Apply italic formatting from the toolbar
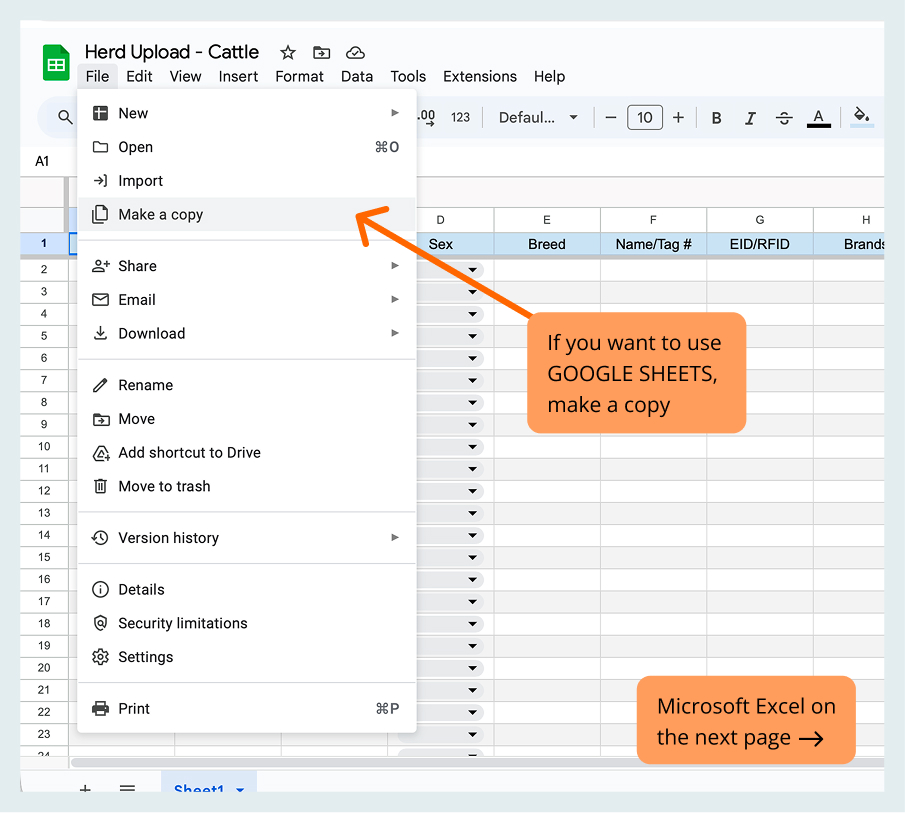Image resolution: width=905 pixels, height=813 pixels. pos(750,118)
